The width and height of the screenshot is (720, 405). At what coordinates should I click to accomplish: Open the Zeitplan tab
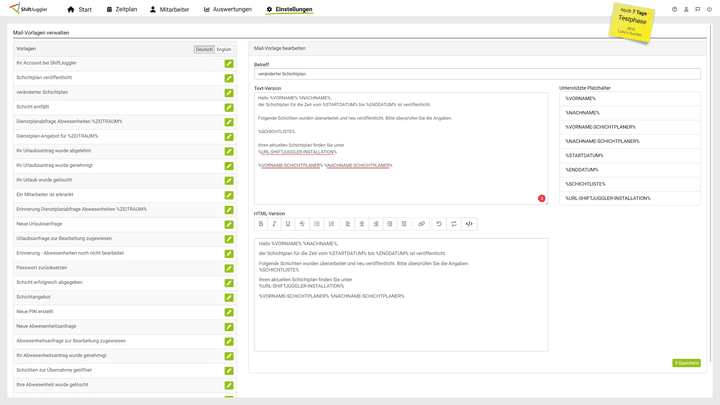pyautogui.click(x=122, y=9)
